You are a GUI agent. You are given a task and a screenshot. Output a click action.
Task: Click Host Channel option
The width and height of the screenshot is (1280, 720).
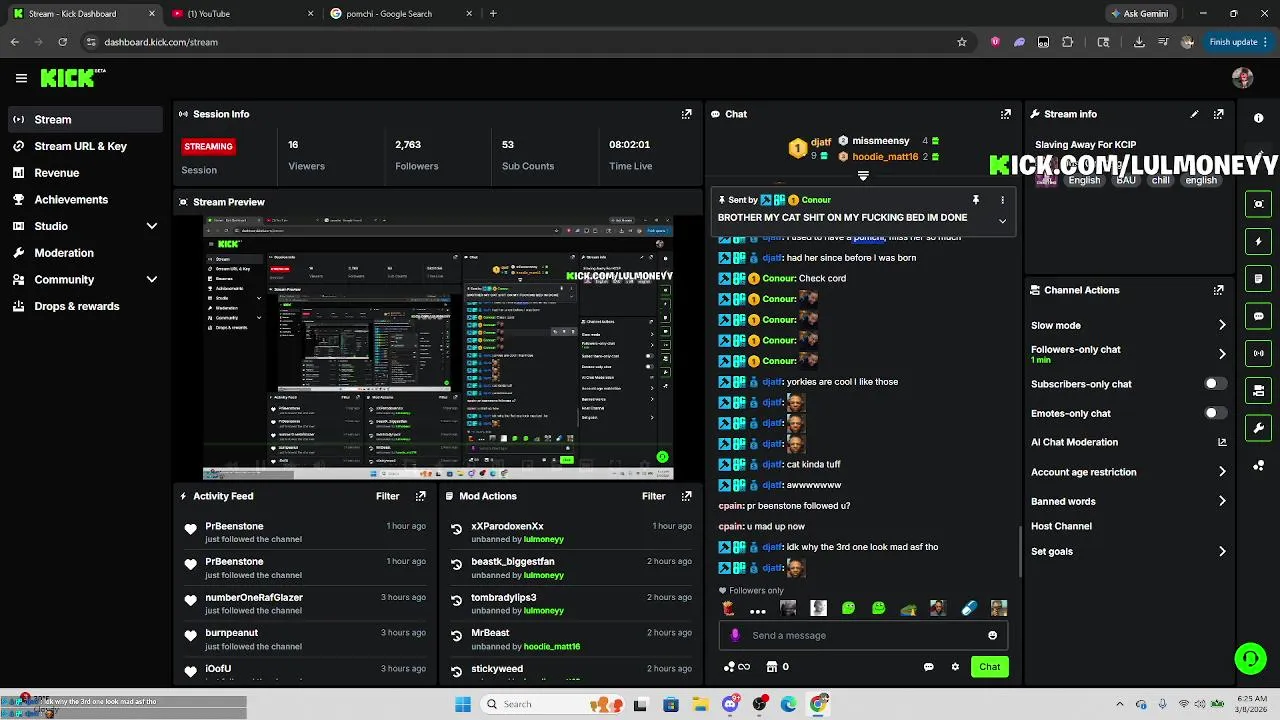[1061, 526]
